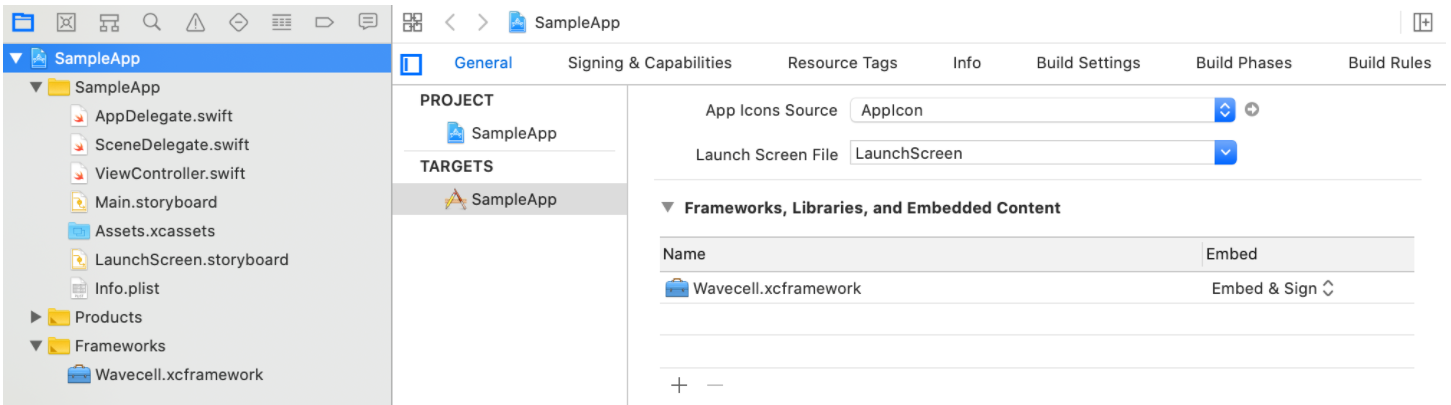Open related items grid menu icon

pyautogui.click(x=412, y=22)
